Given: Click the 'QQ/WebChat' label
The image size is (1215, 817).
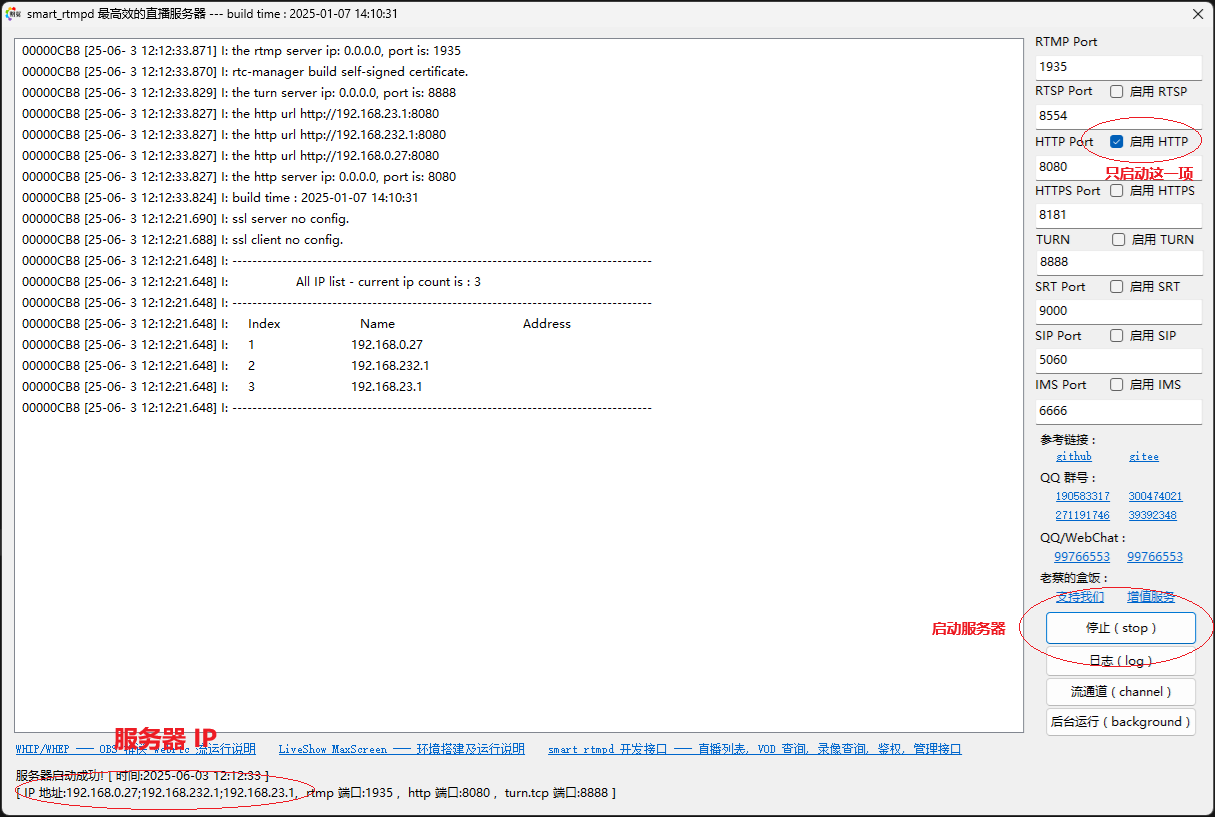Looking at the screenshot, I should [1083, 538].
